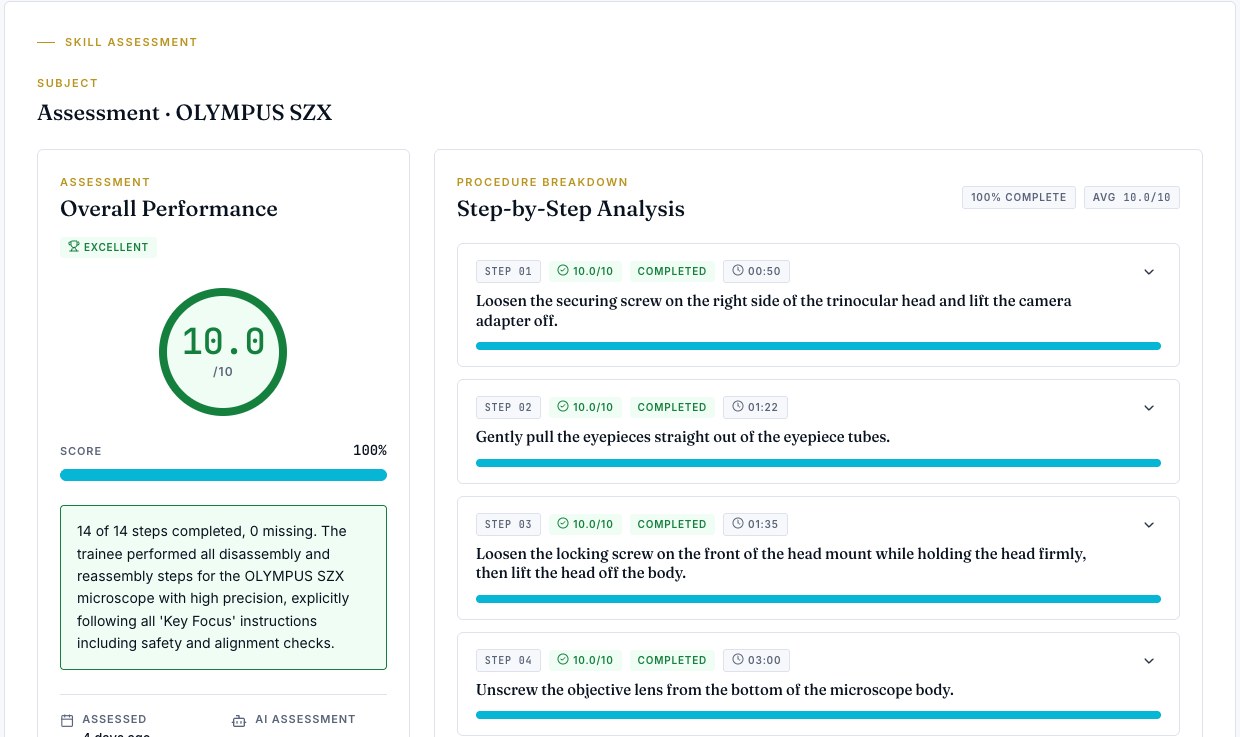This screenshot has width=1240, height=737.
Task: Click the 'Assessment · OLYMPUS SZX' heading
Action: tap(185, 113)
